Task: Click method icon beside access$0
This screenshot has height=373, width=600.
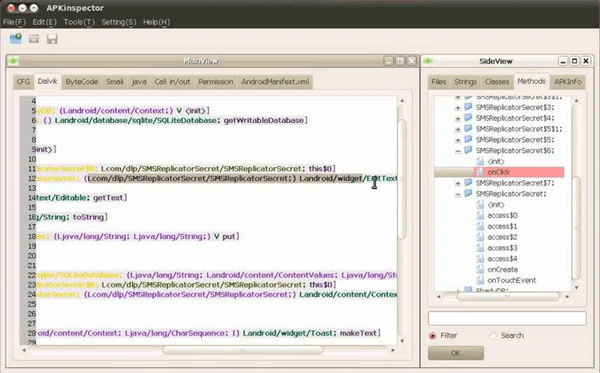Action: click(x=480, y=215)
